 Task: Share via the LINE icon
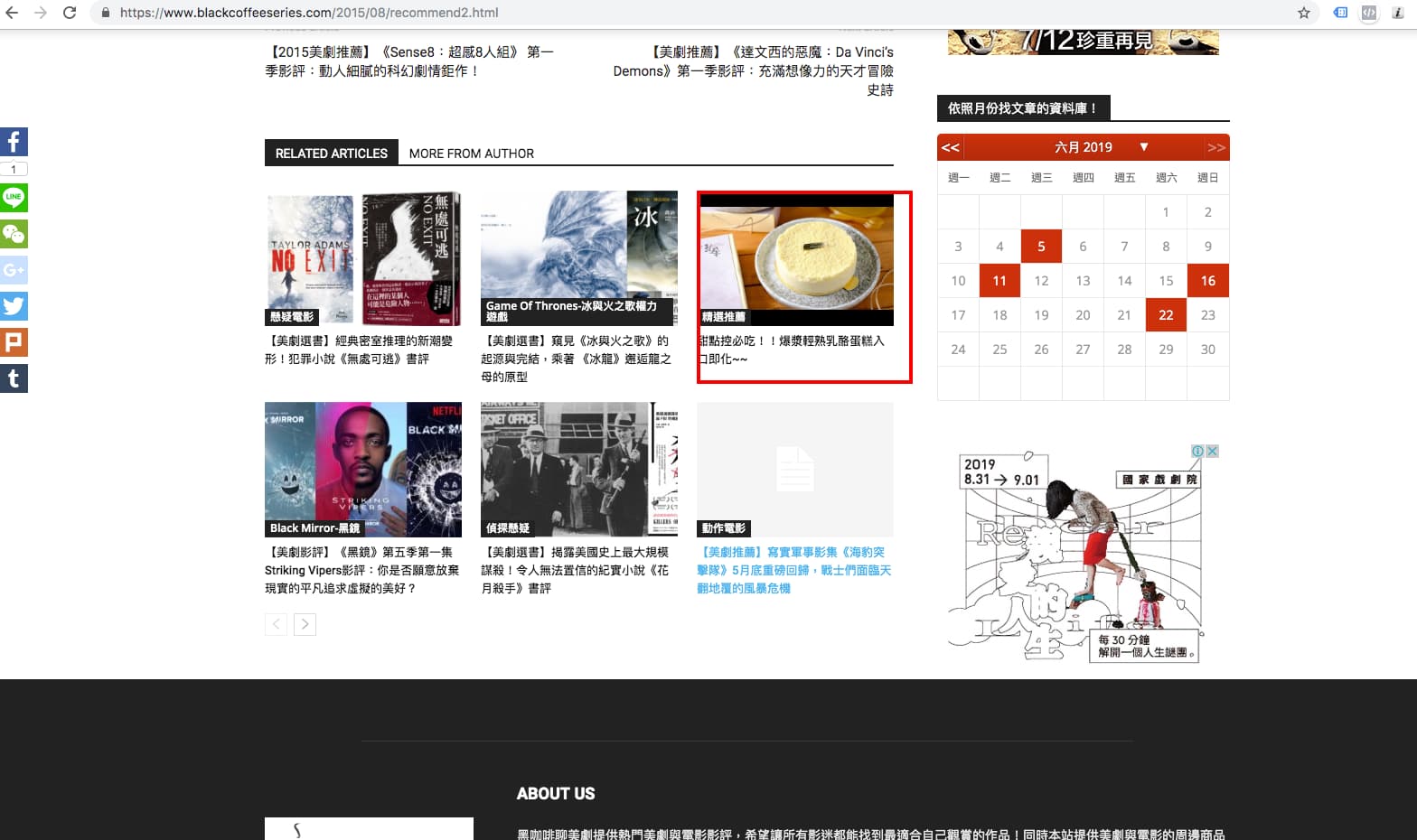click(x=14, y=198)
